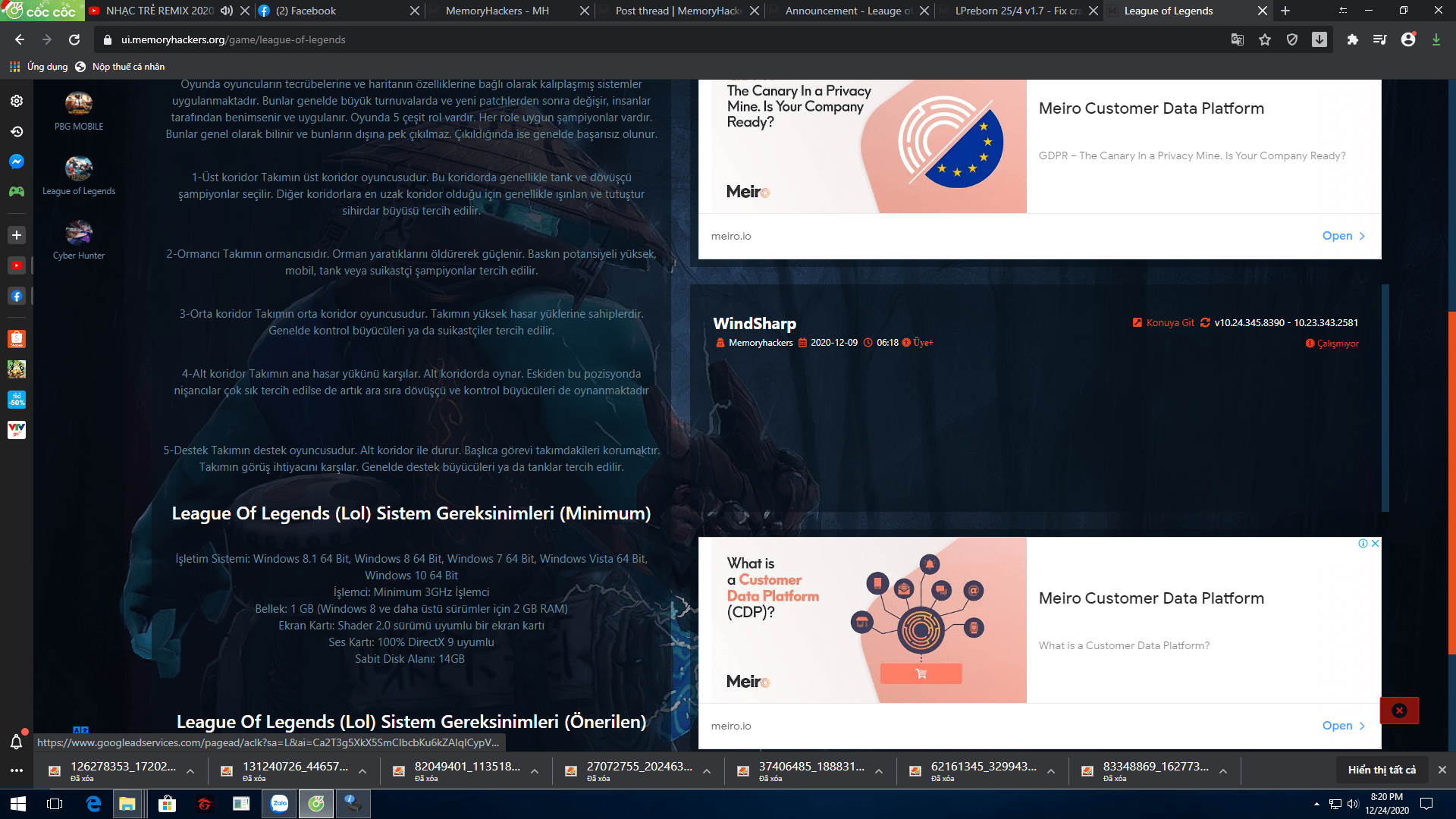Add a sidebar shortcut with plus icon
This screenshot has width=1456, height=819.
(17, 235)
